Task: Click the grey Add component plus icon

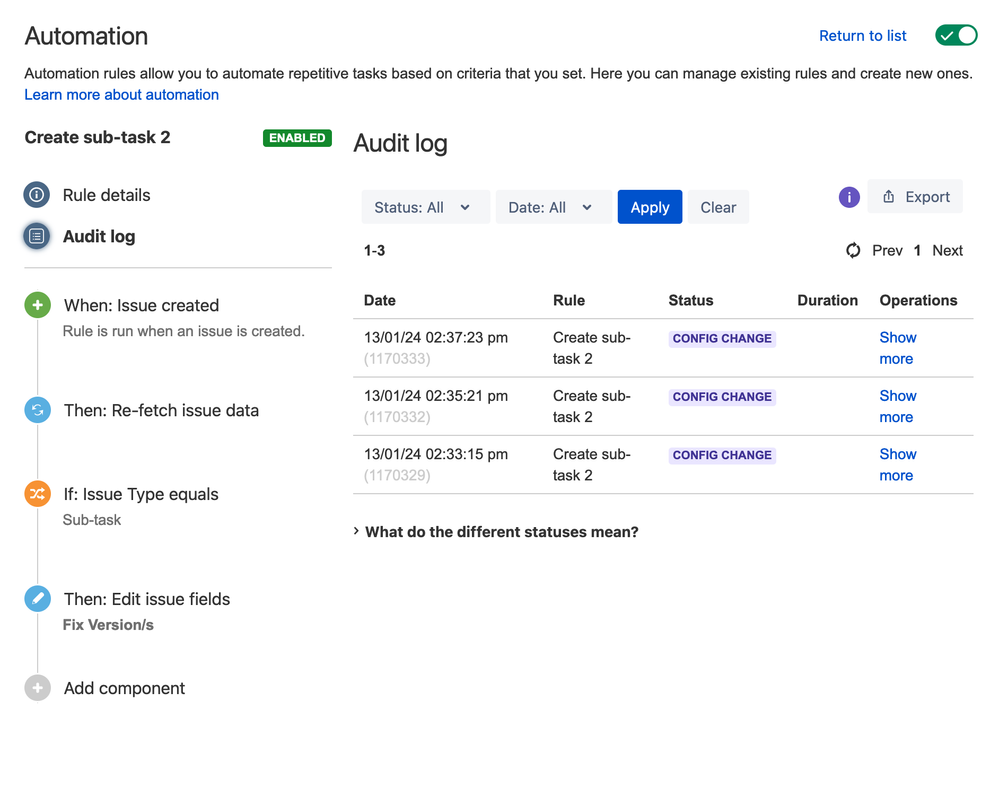Action: pyautogui.click(x=38, y=688)
